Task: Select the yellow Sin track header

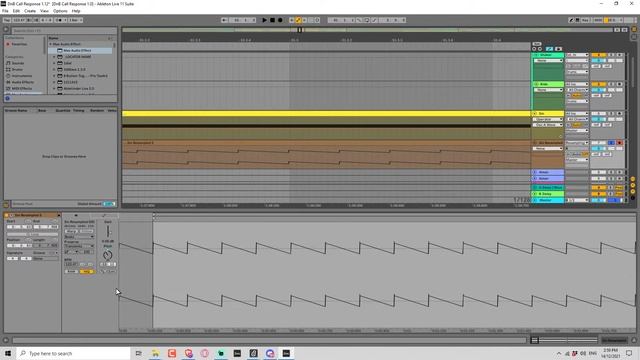Action: pos(547,113)
